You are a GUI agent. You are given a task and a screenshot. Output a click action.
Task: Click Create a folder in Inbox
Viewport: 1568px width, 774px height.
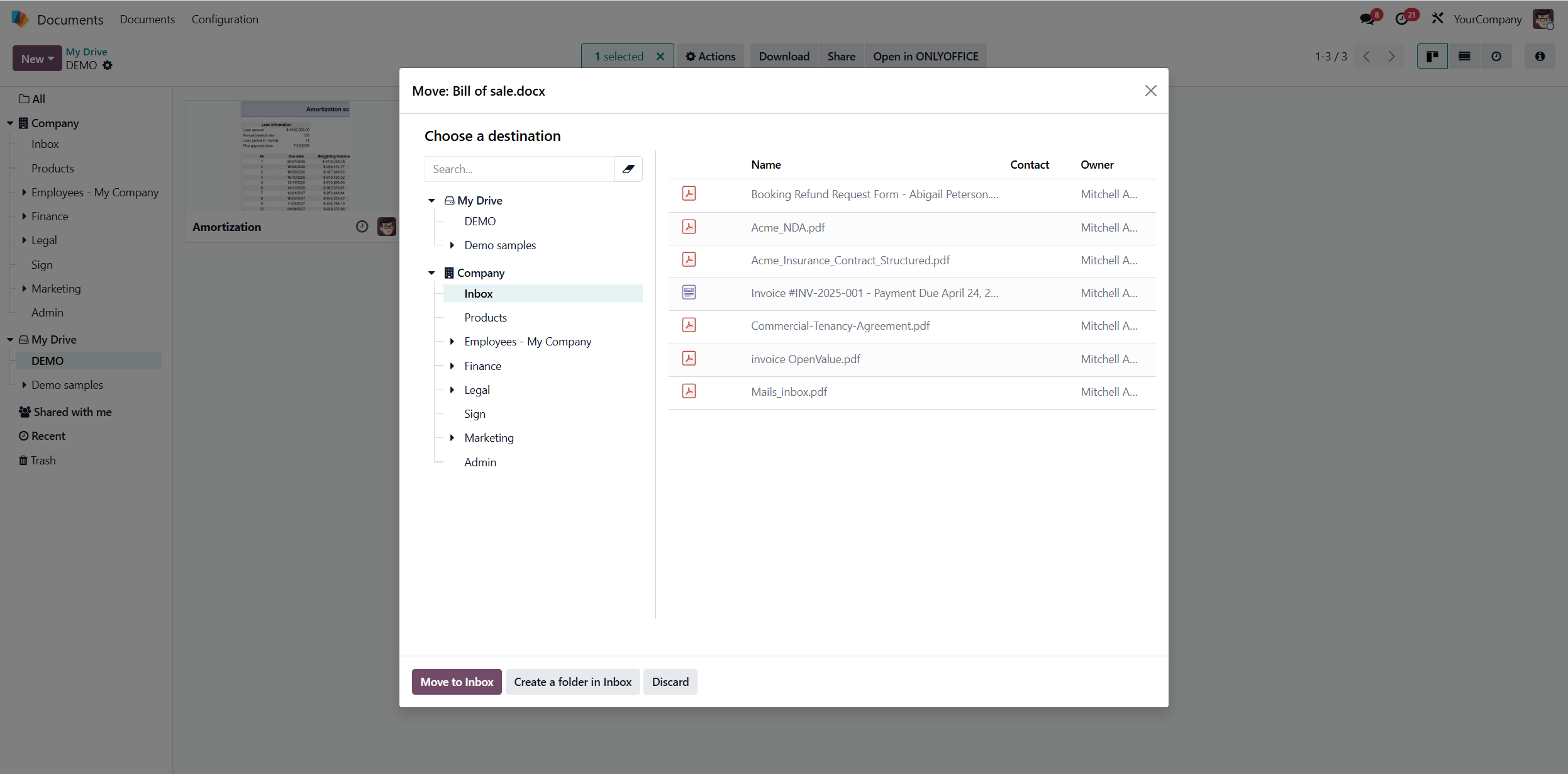[x=572, y=681]
